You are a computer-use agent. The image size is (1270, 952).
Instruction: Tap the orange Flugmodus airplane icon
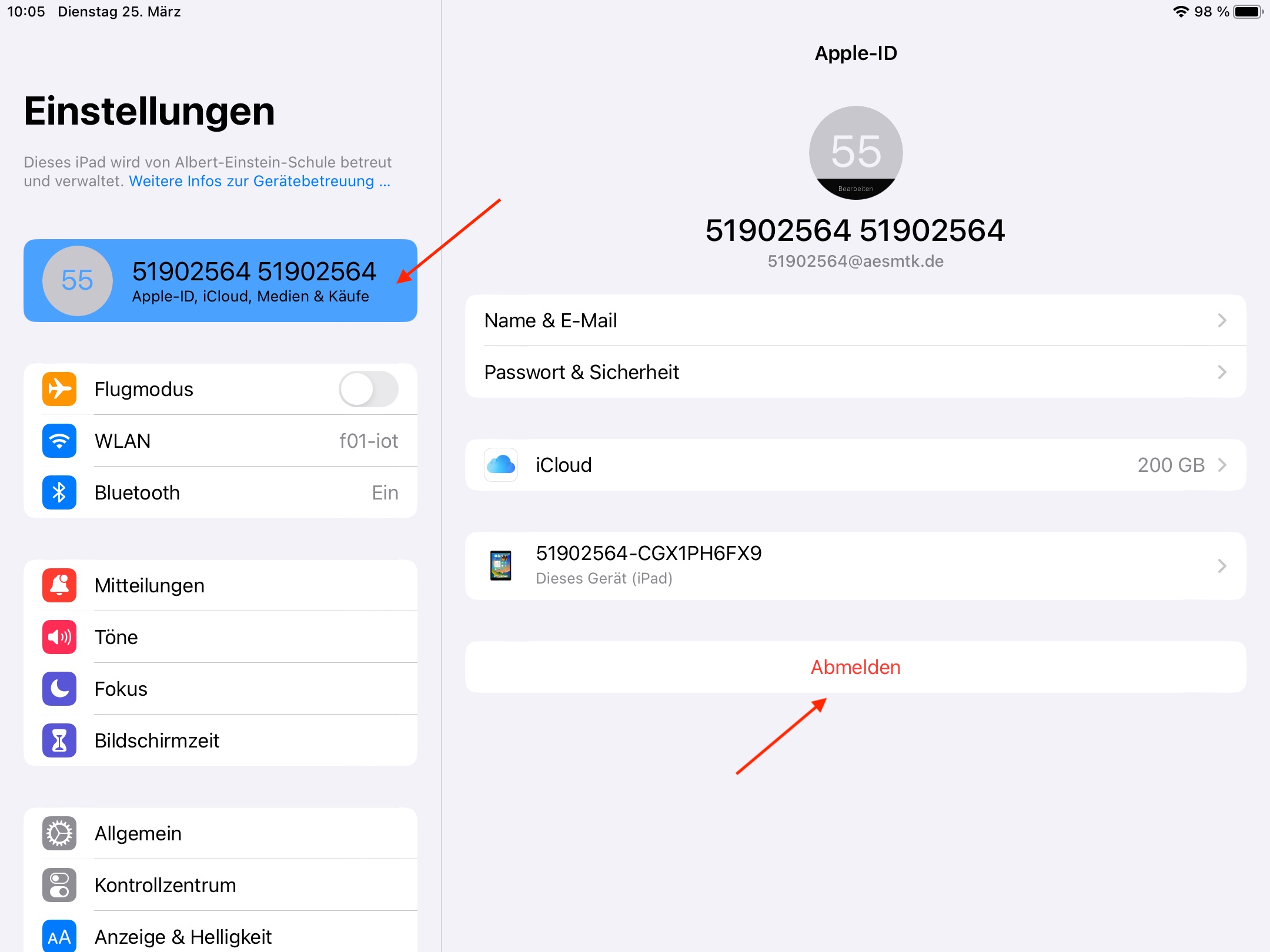tap(59, 389)
